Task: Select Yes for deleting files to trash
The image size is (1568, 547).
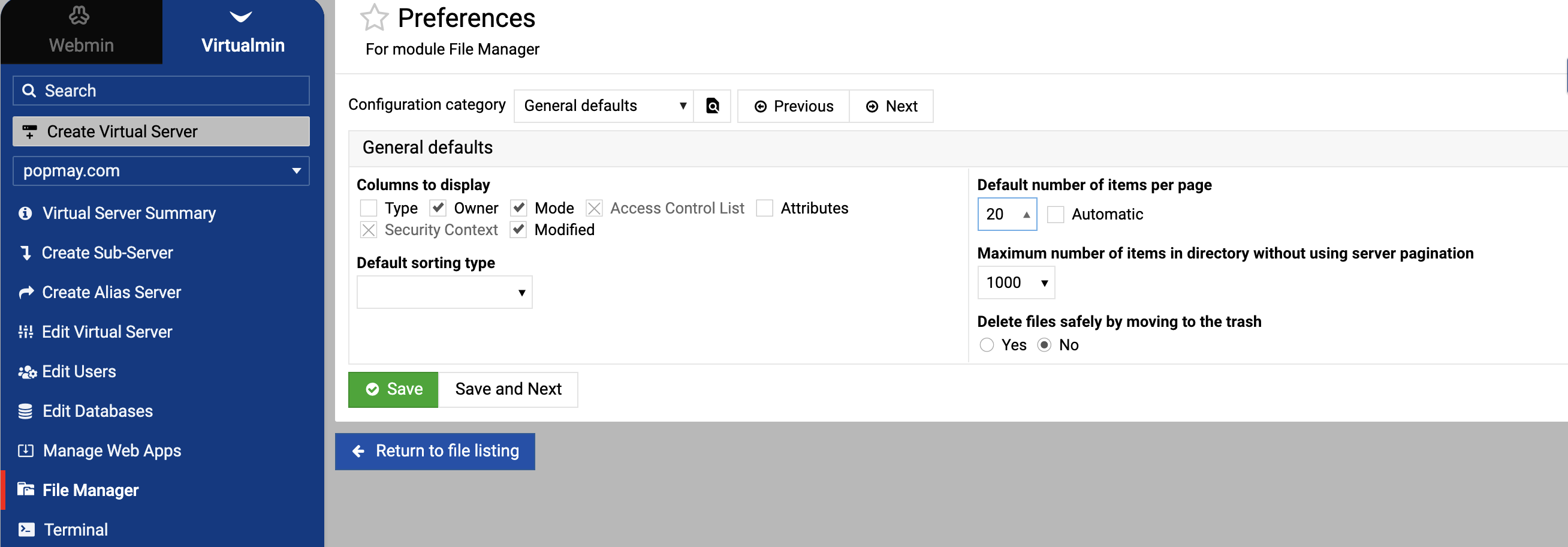Action: click(x=987, y=345)
